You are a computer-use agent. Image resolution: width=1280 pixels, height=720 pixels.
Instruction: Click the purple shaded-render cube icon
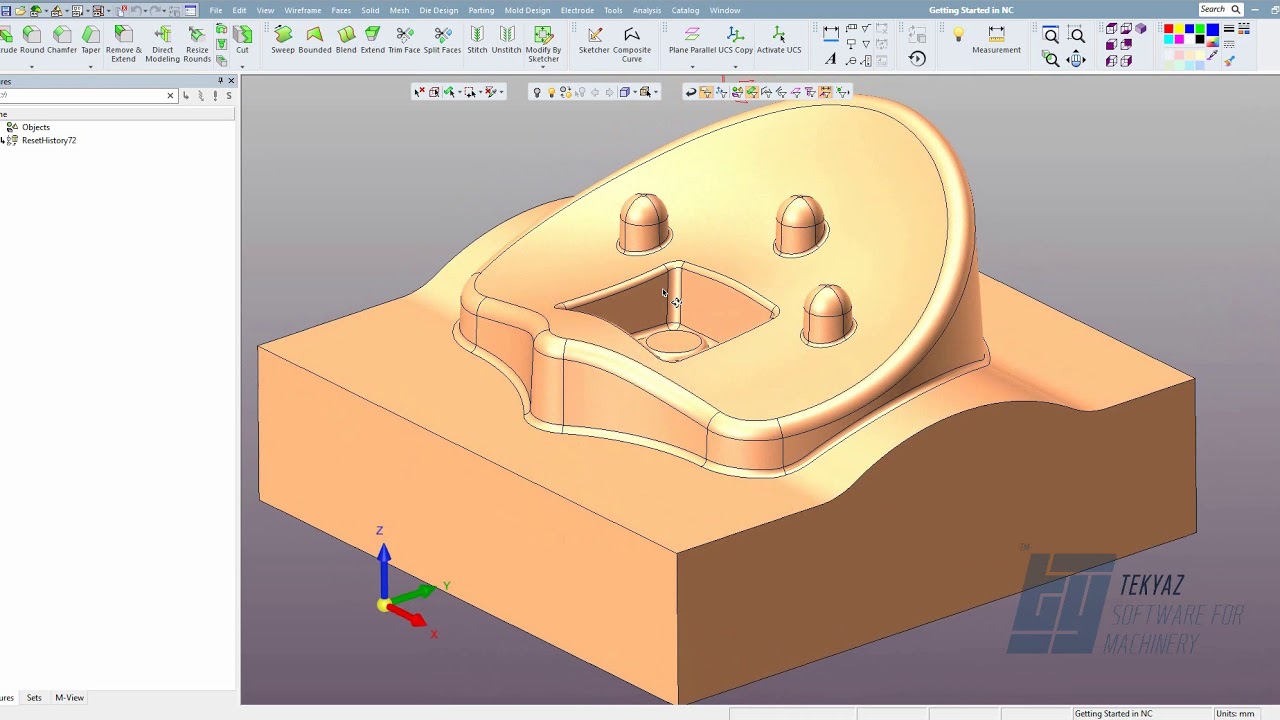click(1140, 28)
